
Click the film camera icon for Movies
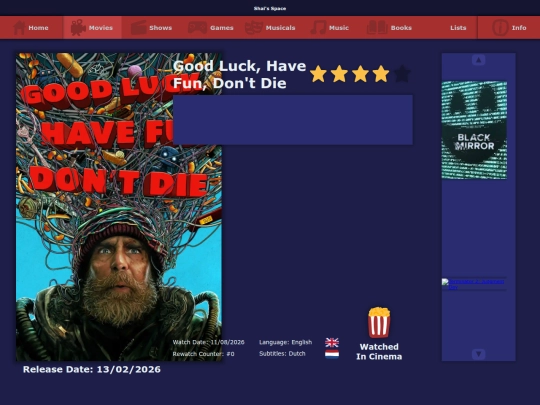[78, 28]
